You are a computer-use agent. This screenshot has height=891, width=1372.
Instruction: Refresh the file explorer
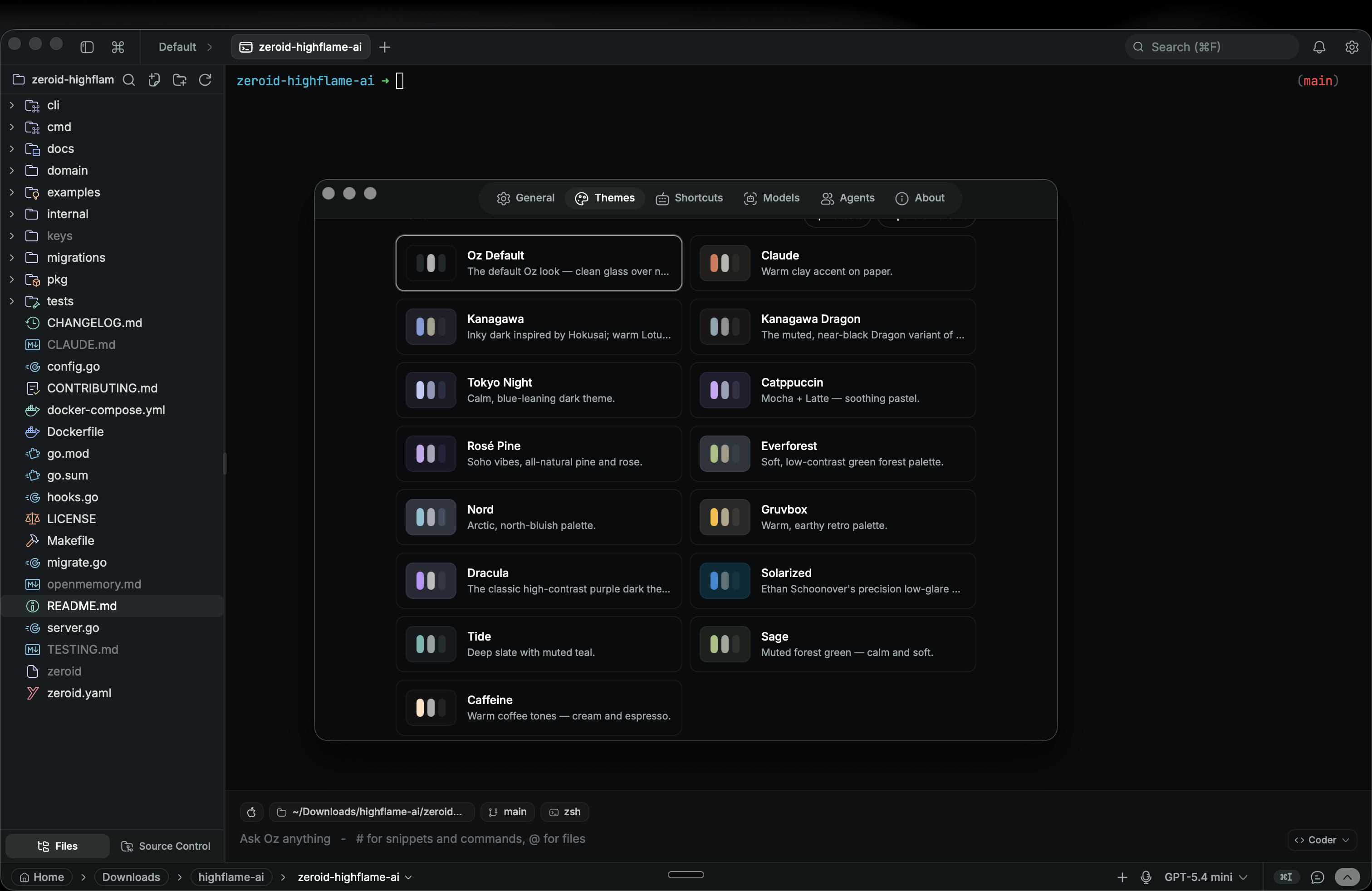point(205,79)
